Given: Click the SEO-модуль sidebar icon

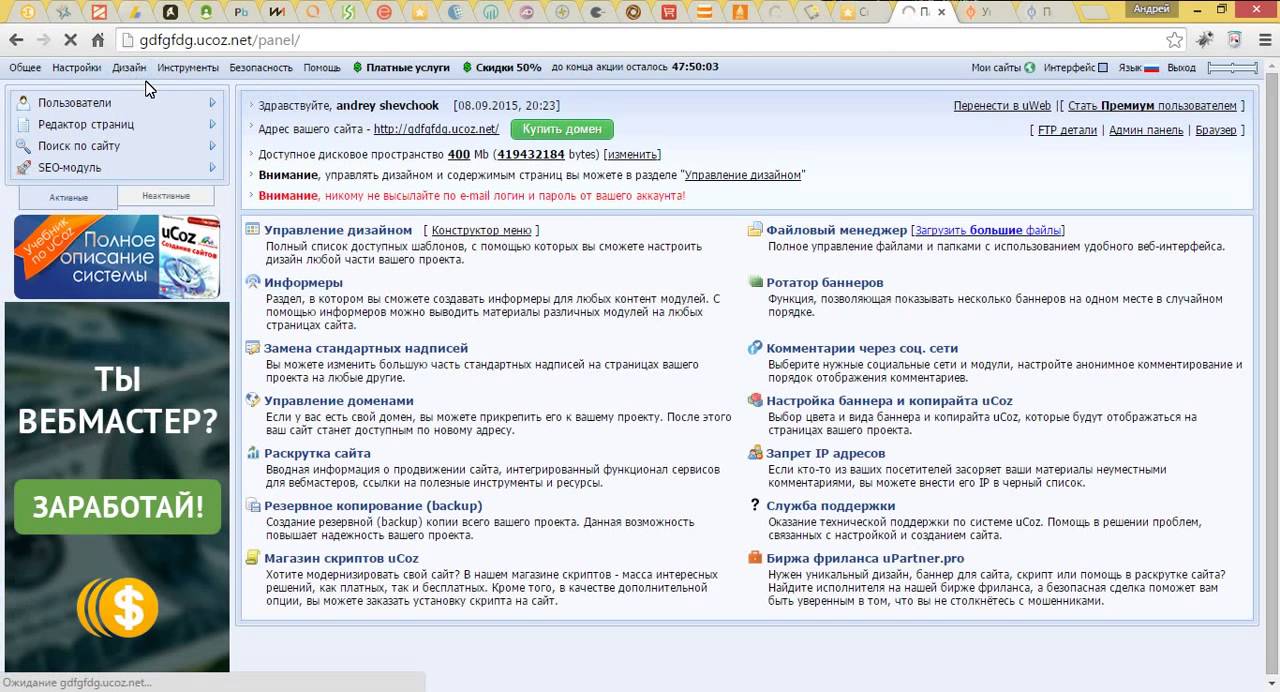Looking at the screenshot, I should pos(24,168).
